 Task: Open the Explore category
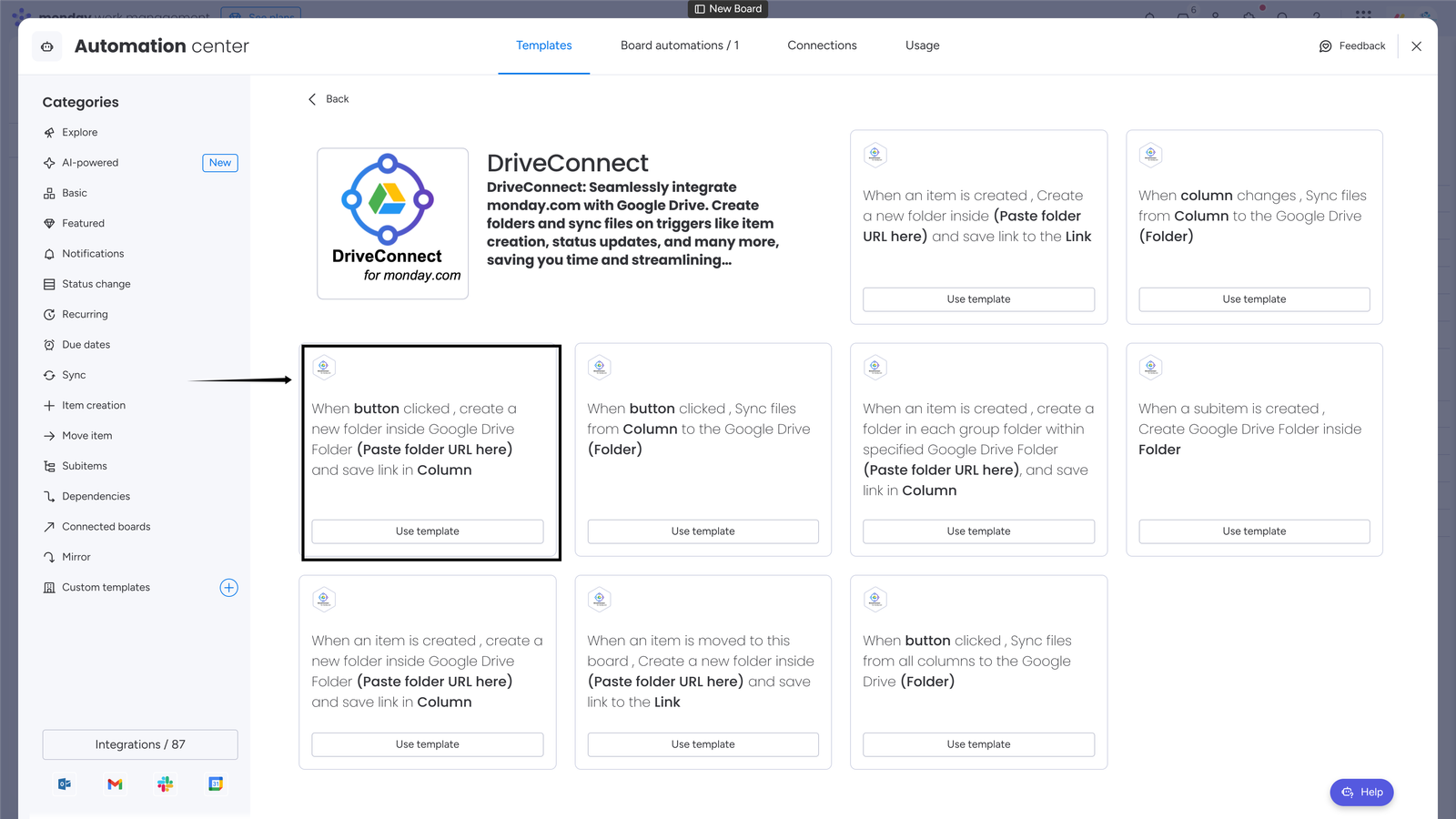pos(80,133)
